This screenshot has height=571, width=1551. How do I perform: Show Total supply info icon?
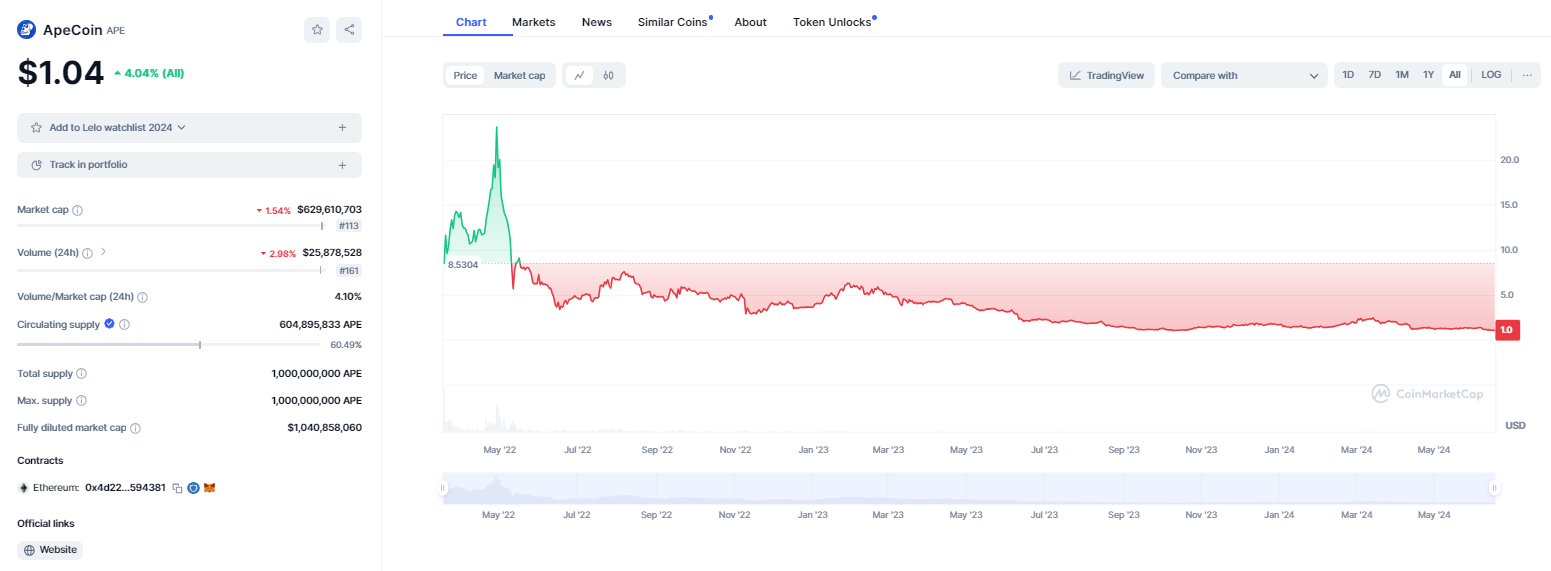82,373
